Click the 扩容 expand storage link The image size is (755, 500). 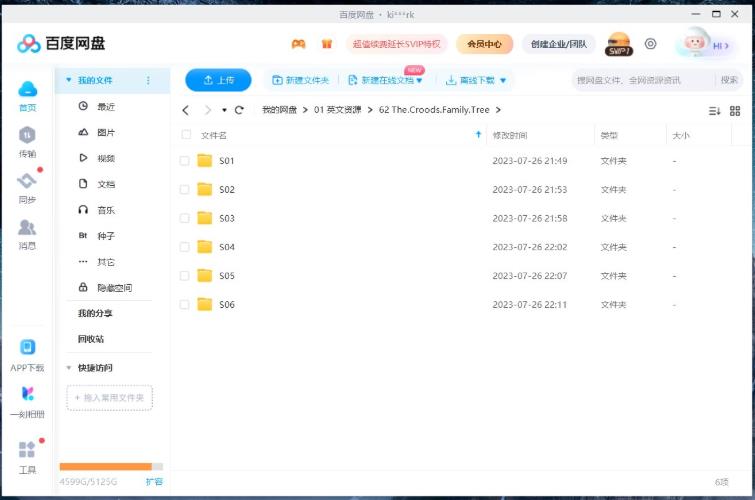coord(154,482)
